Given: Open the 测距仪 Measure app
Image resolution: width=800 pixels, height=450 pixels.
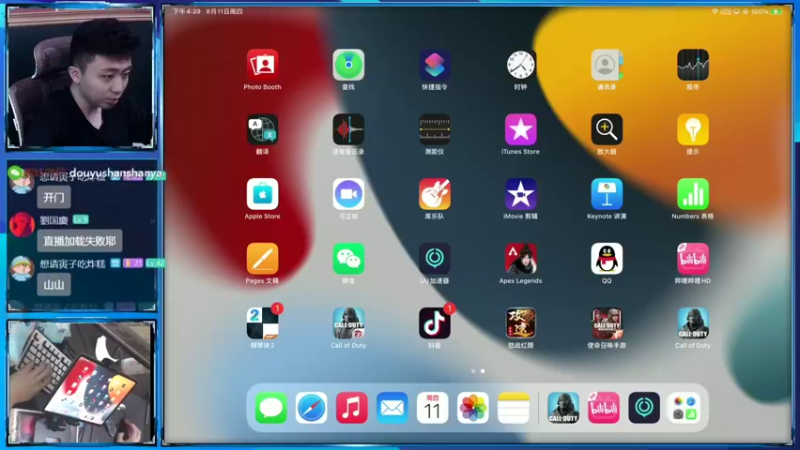Looking at the screenshot, I should pyautogui.click(x=434, y=130).
